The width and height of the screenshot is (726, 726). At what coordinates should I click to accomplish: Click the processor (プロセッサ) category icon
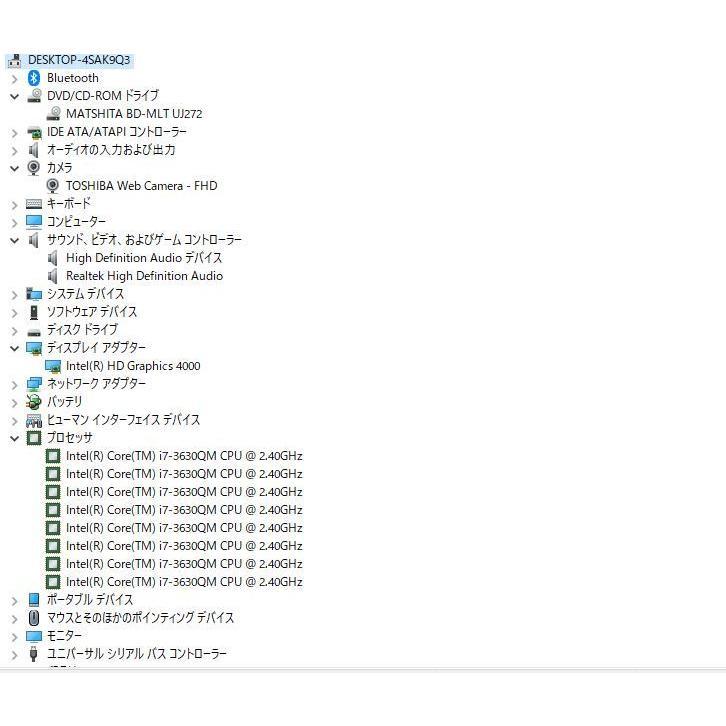tap(34, 438)
